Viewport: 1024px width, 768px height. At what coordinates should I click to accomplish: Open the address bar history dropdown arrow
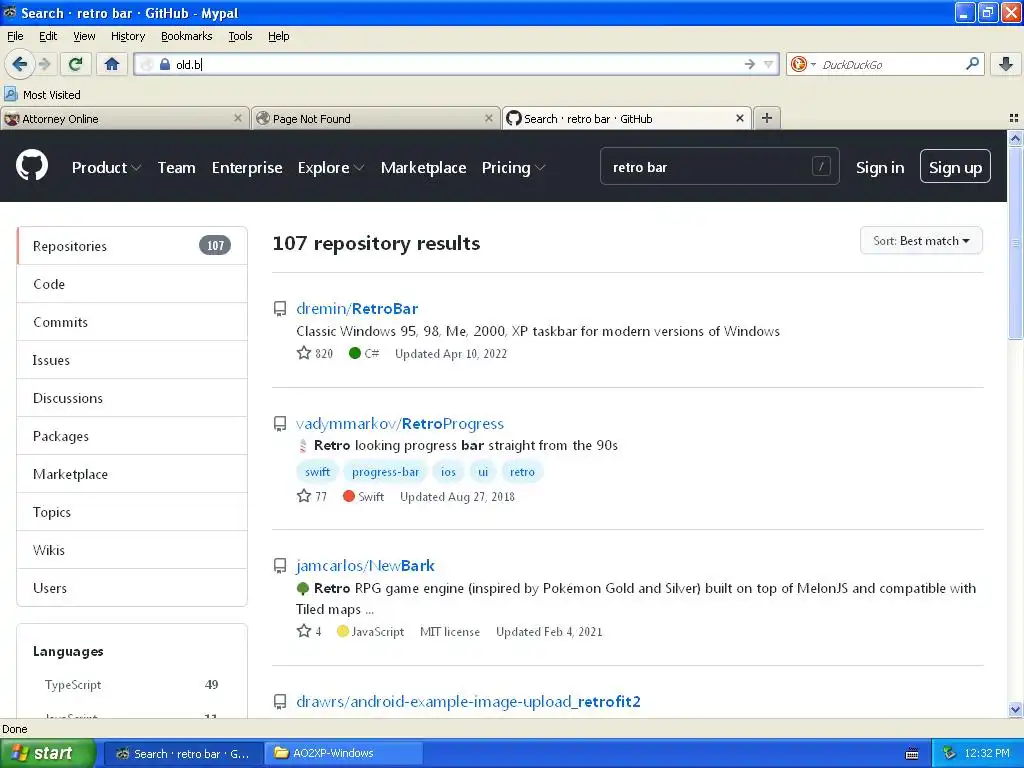(x=769, y=64)
